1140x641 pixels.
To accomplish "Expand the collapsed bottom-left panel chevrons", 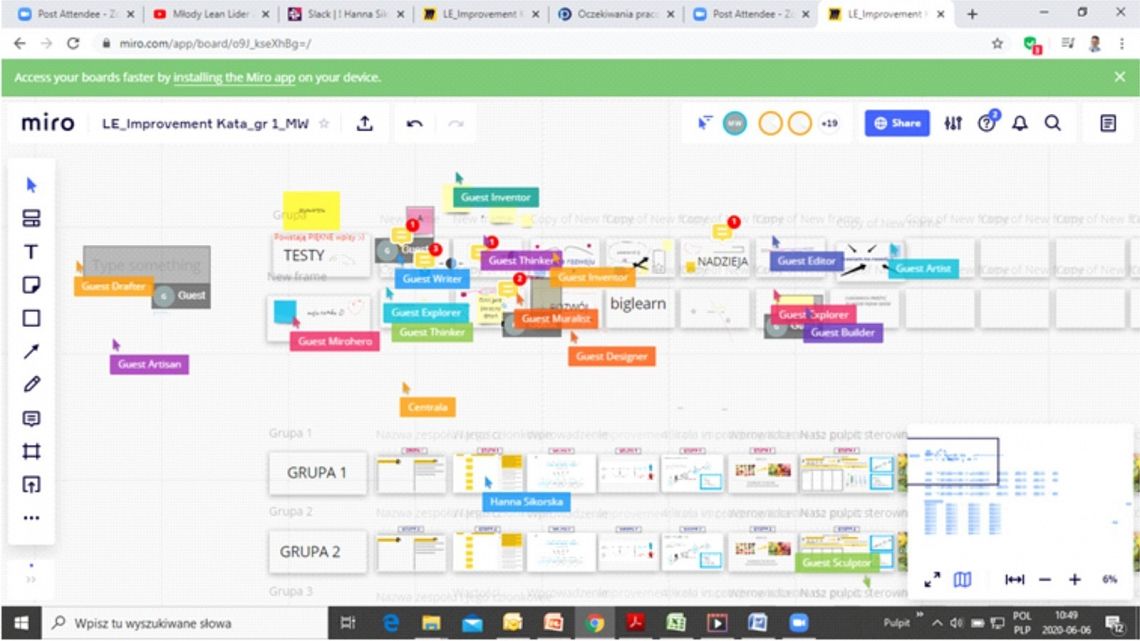I will tap(30, 579).
